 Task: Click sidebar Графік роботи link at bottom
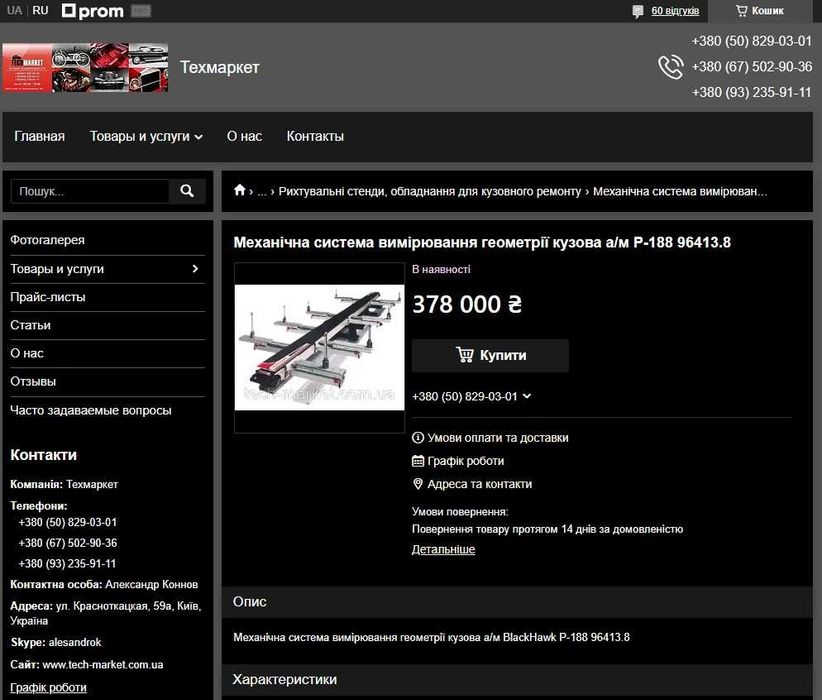48,687
